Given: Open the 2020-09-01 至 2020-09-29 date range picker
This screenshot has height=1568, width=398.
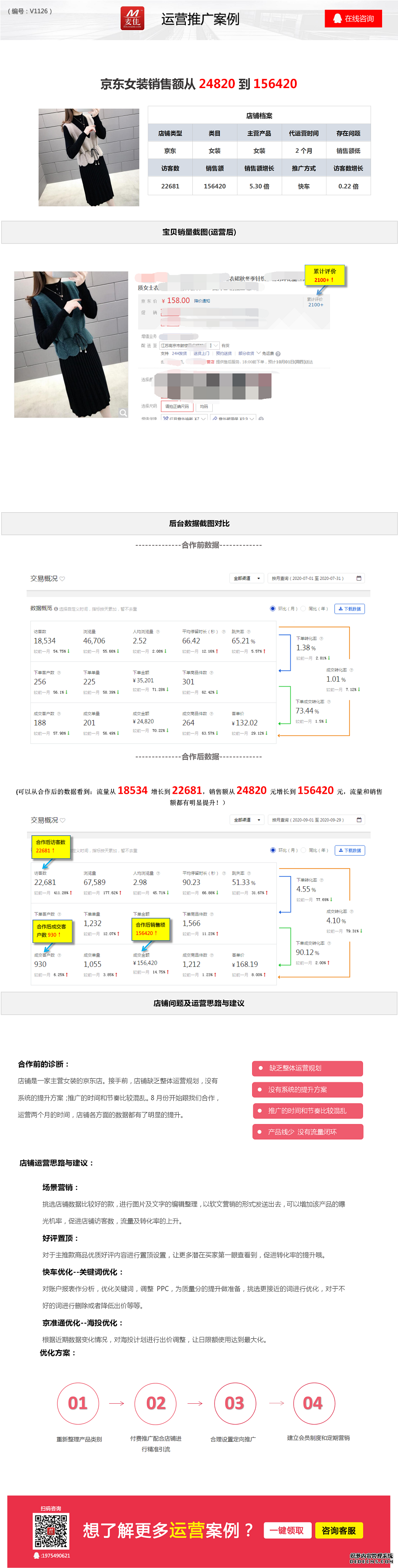Looking at the screenshot, I should (x=316, y=820).
